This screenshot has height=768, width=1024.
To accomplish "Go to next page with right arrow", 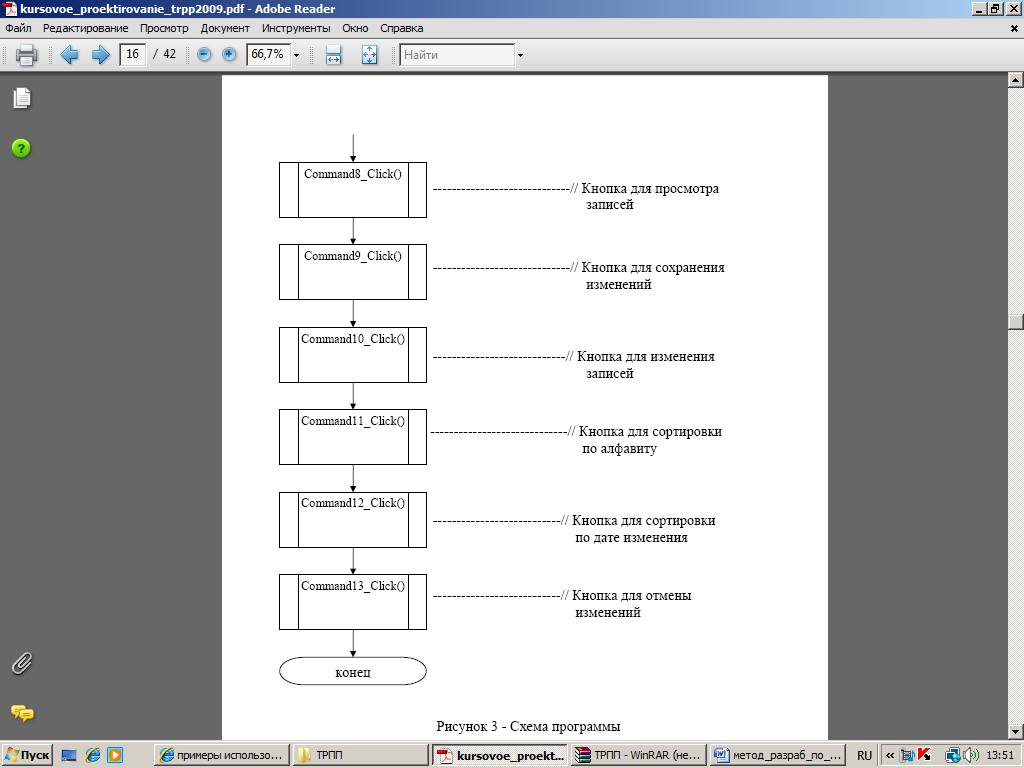I will [x=101, y=54].
